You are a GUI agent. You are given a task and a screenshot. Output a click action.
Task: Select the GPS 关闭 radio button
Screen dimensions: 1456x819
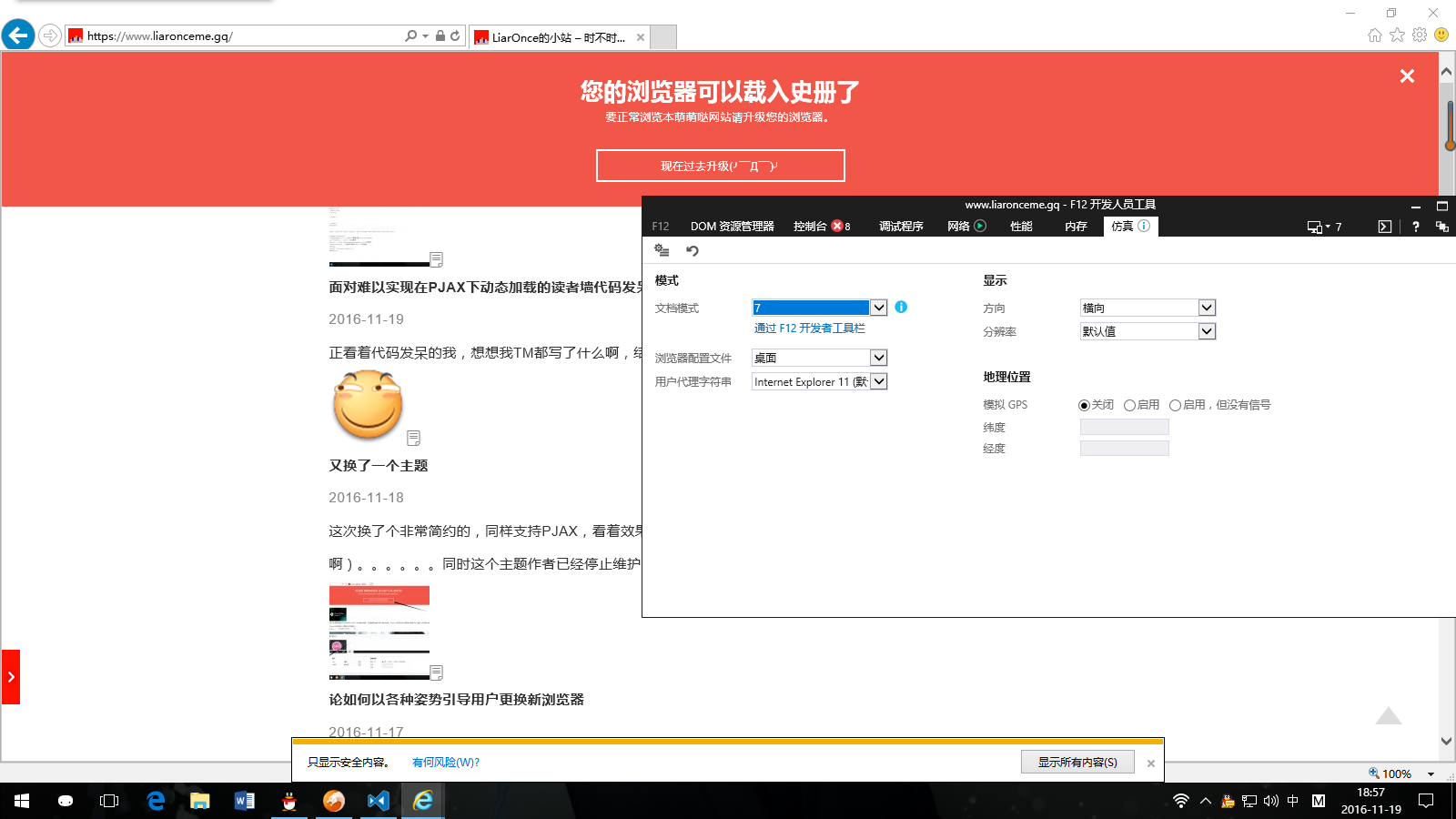(x=1084, y=405)
